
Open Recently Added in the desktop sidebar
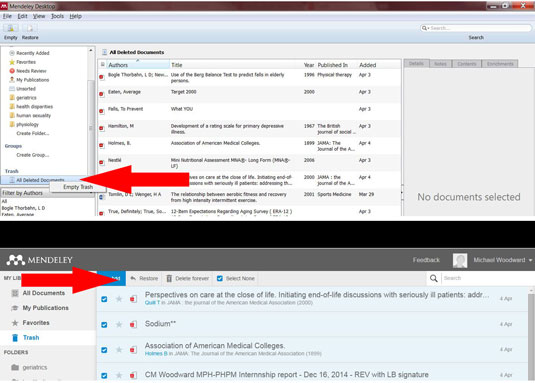pyautogui.click(x=33, y=53)
